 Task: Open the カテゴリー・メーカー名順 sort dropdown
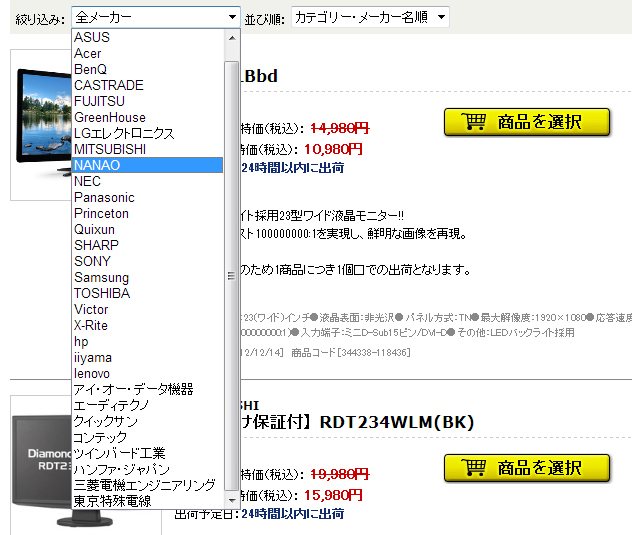click(370, 17)
